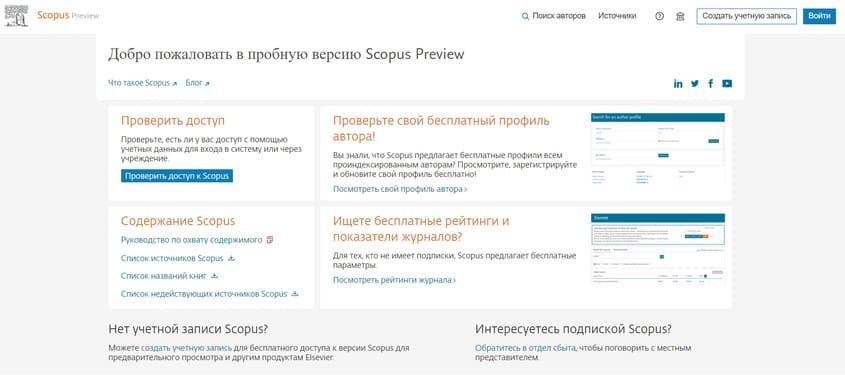
Task: Open the Что такое Scopus link
Action: click(x=139, y=83)
